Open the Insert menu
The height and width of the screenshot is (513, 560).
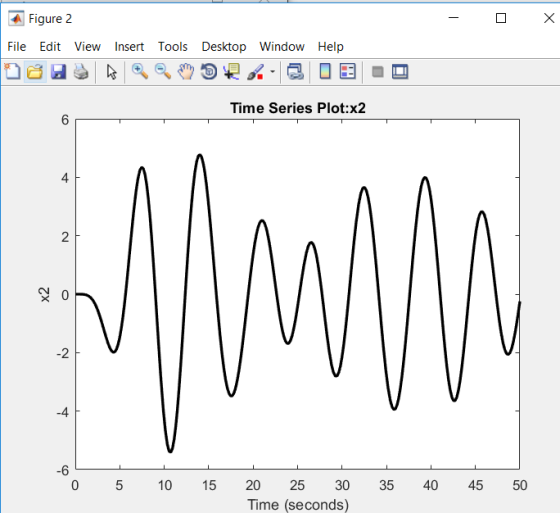[x=129, y=46]
